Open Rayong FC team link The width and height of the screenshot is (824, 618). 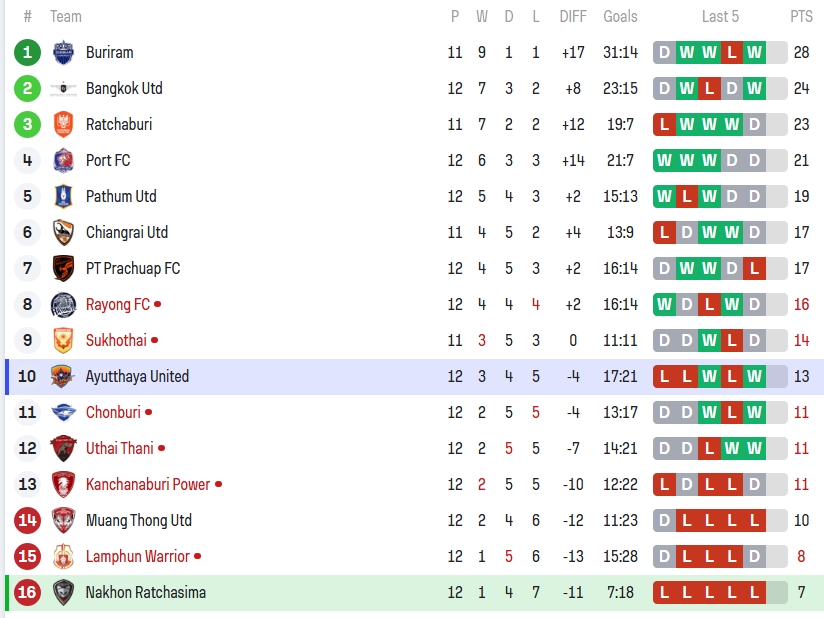[117, 304]
